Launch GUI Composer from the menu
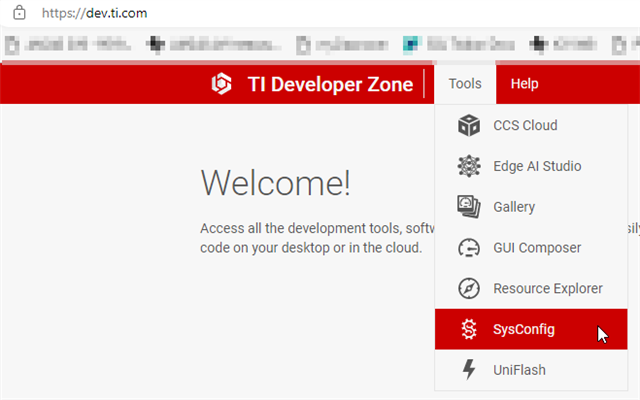This screenshot has width=640, height=400. pyautogui.click(x=531, y=247)
